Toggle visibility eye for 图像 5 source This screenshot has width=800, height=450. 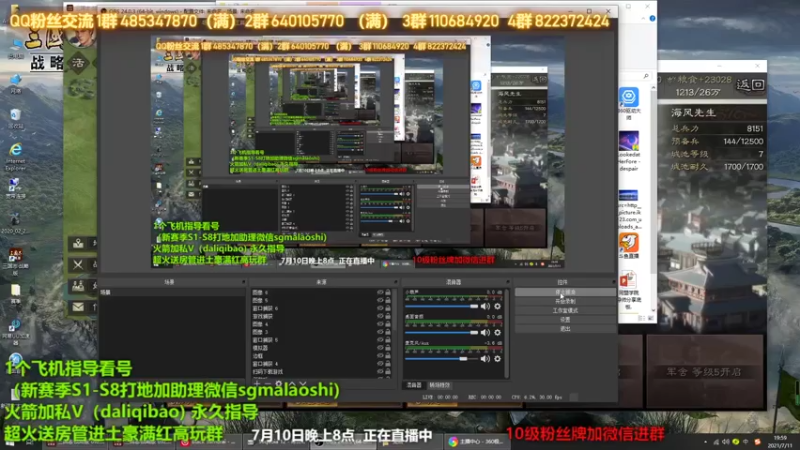coord(380,301)
